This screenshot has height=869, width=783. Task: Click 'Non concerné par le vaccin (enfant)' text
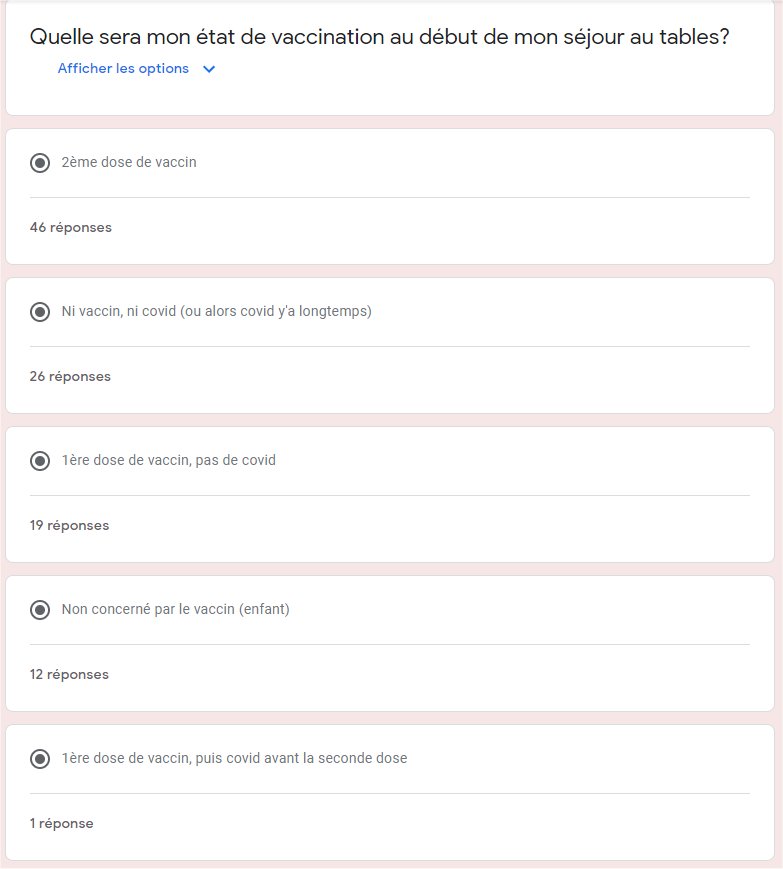(x=175, y=608)
